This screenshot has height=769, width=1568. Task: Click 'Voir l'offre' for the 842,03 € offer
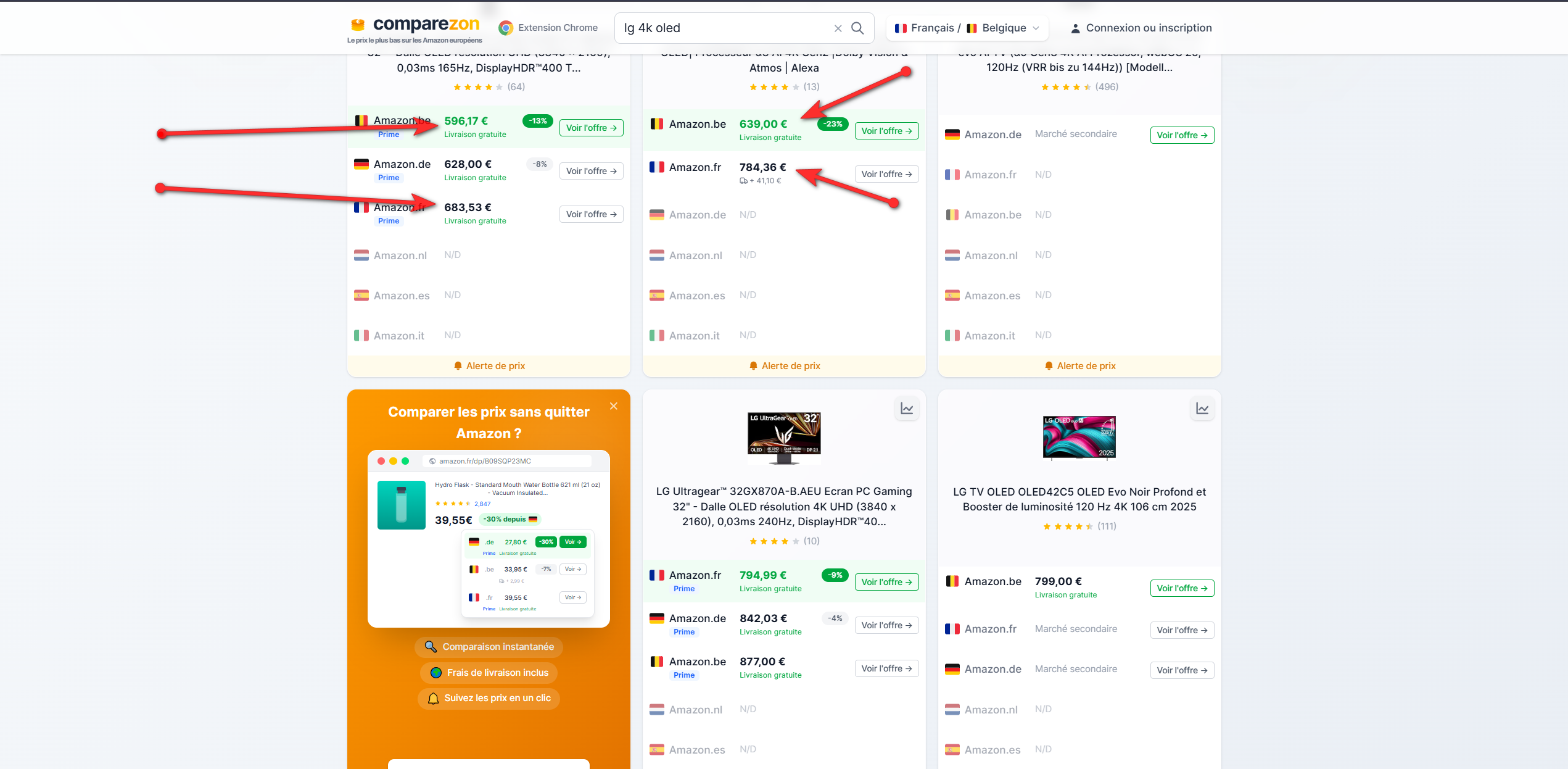pyautogui.click(x=886, y=625)
